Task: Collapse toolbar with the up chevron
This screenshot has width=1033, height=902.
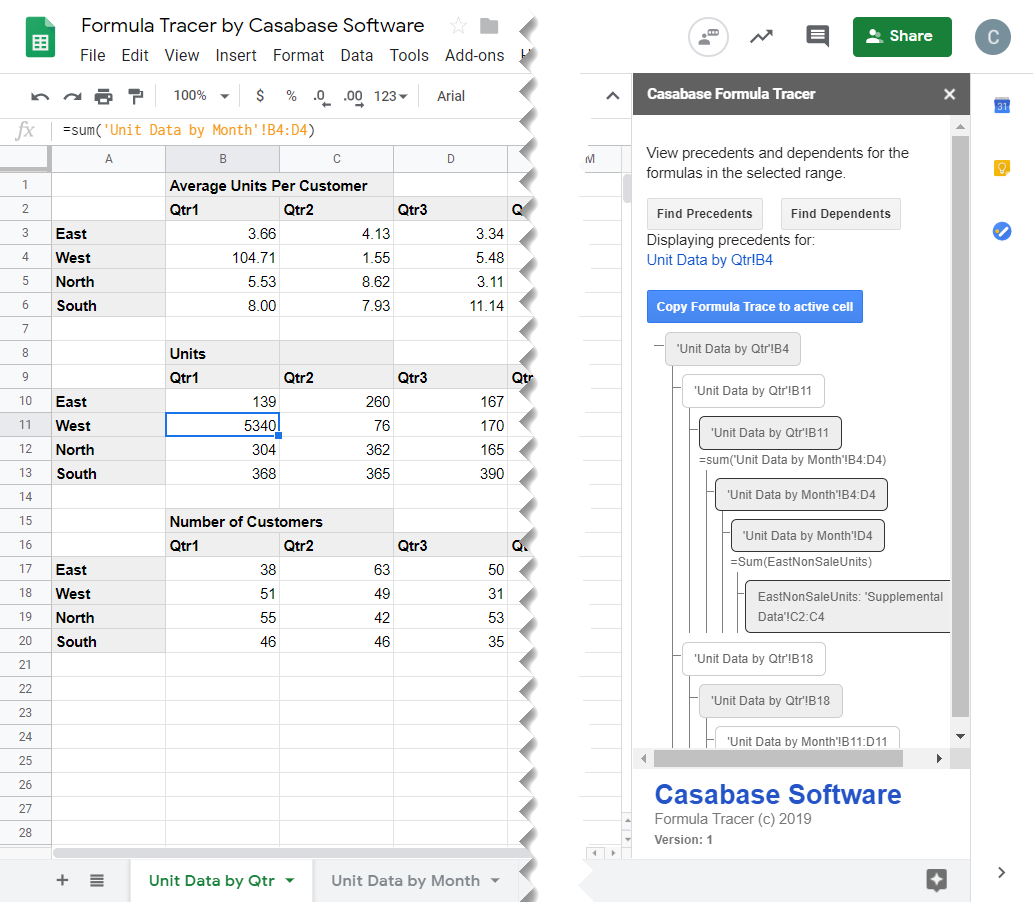Action: coord(612,96)
